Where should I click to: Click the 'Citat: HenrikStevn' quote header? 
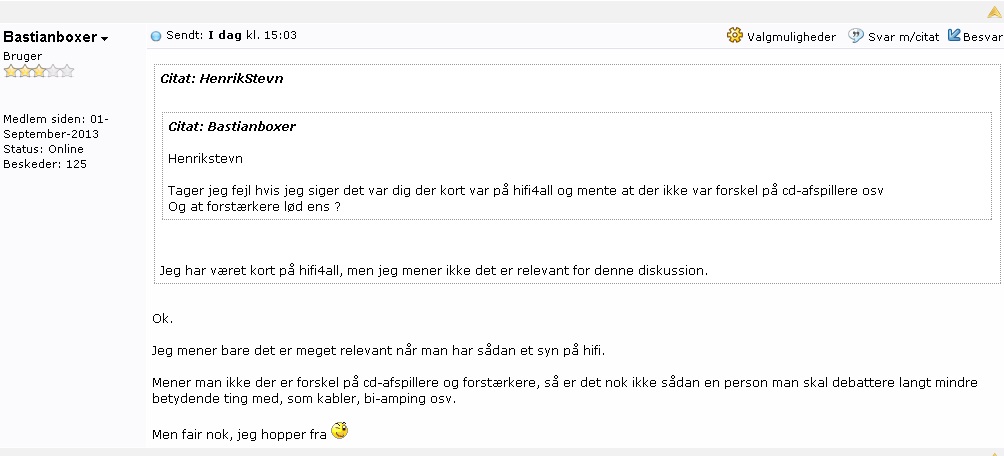(x=222, y=79)
